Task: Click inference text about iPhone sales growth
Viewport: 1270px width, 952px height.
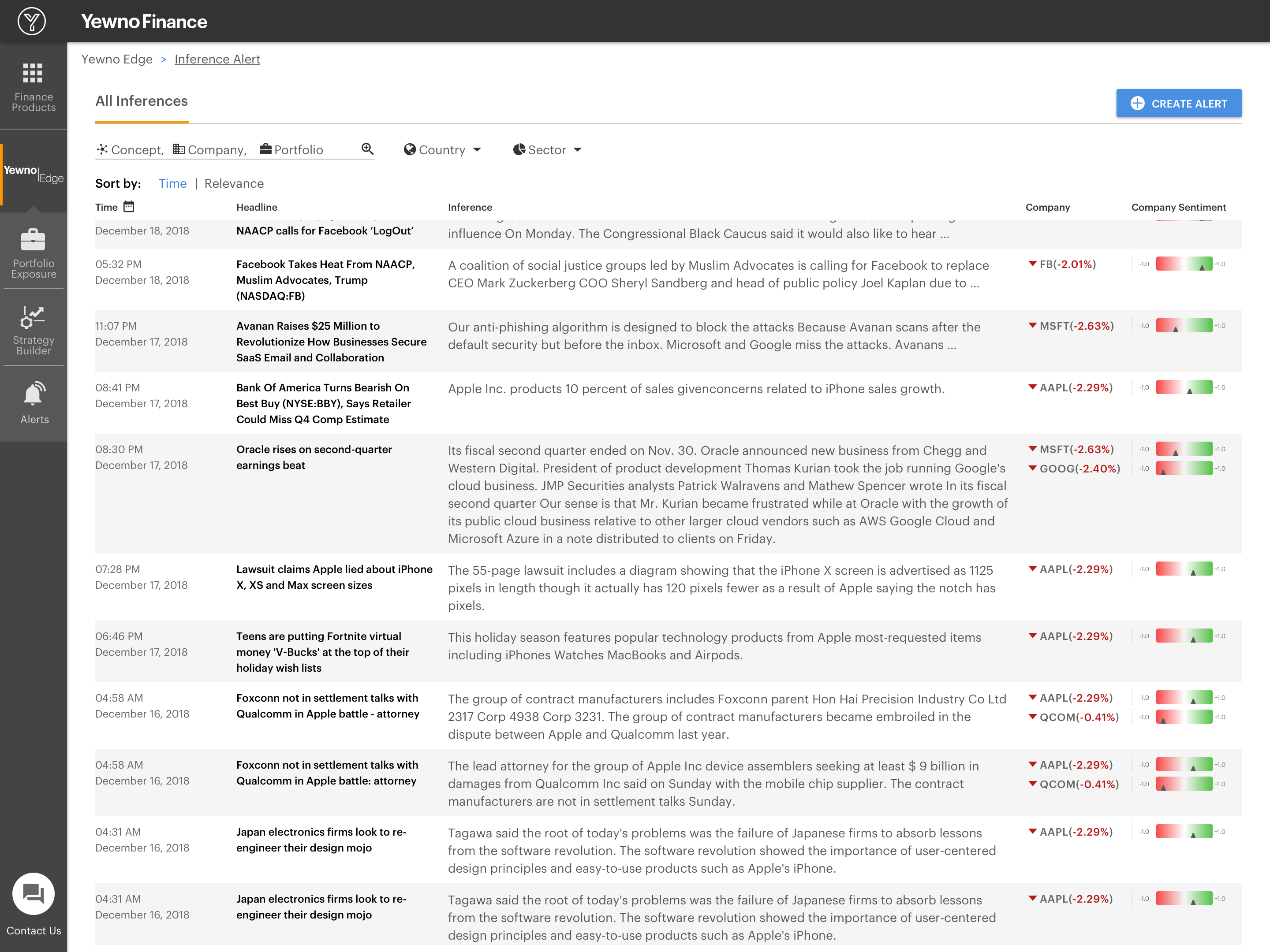Action: click(x=696, y=388)
